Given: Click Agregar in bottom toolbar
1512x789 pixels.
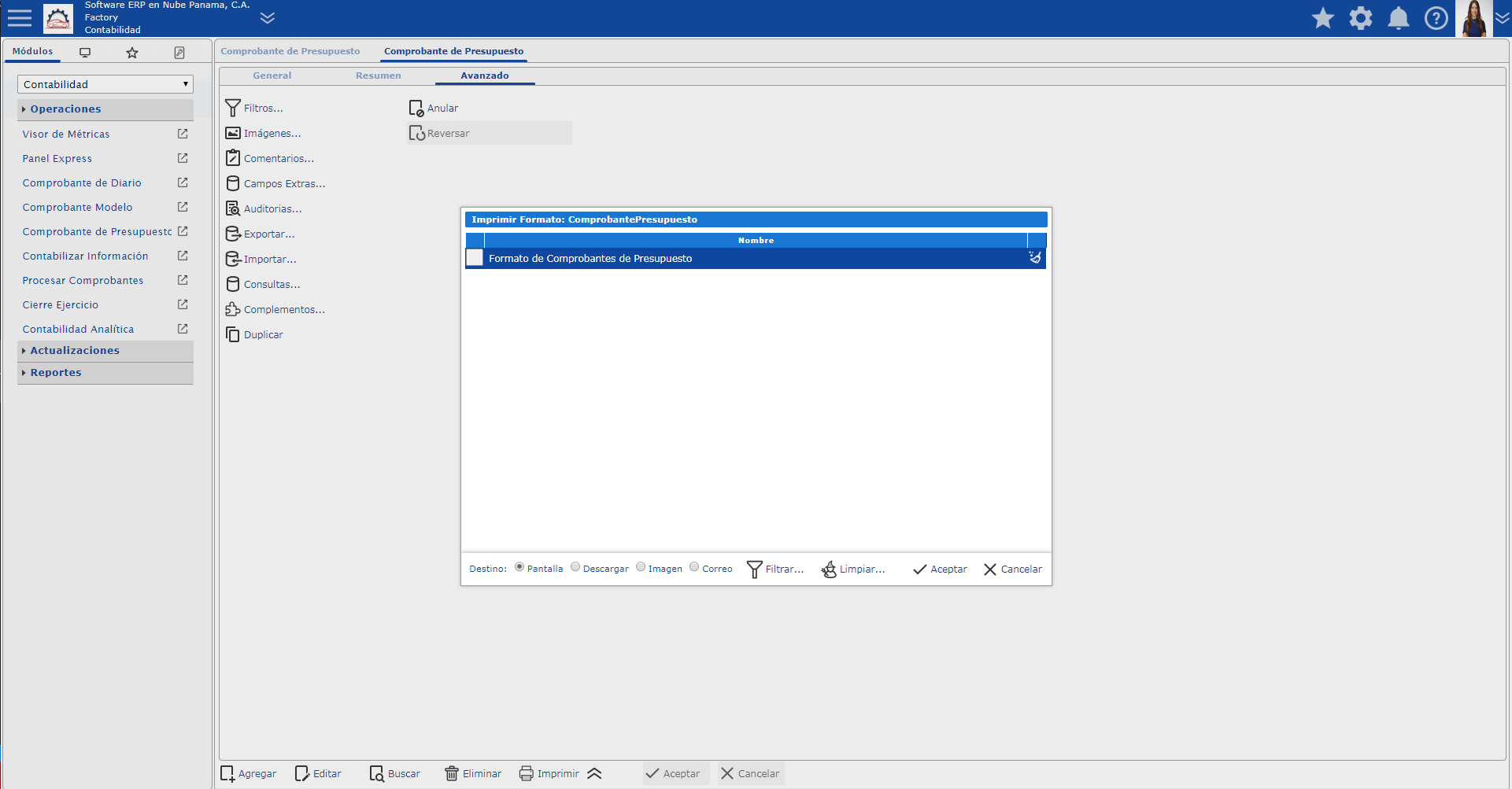Looking at the screenshot, I should pyautogui.click(x=249, y=774).
